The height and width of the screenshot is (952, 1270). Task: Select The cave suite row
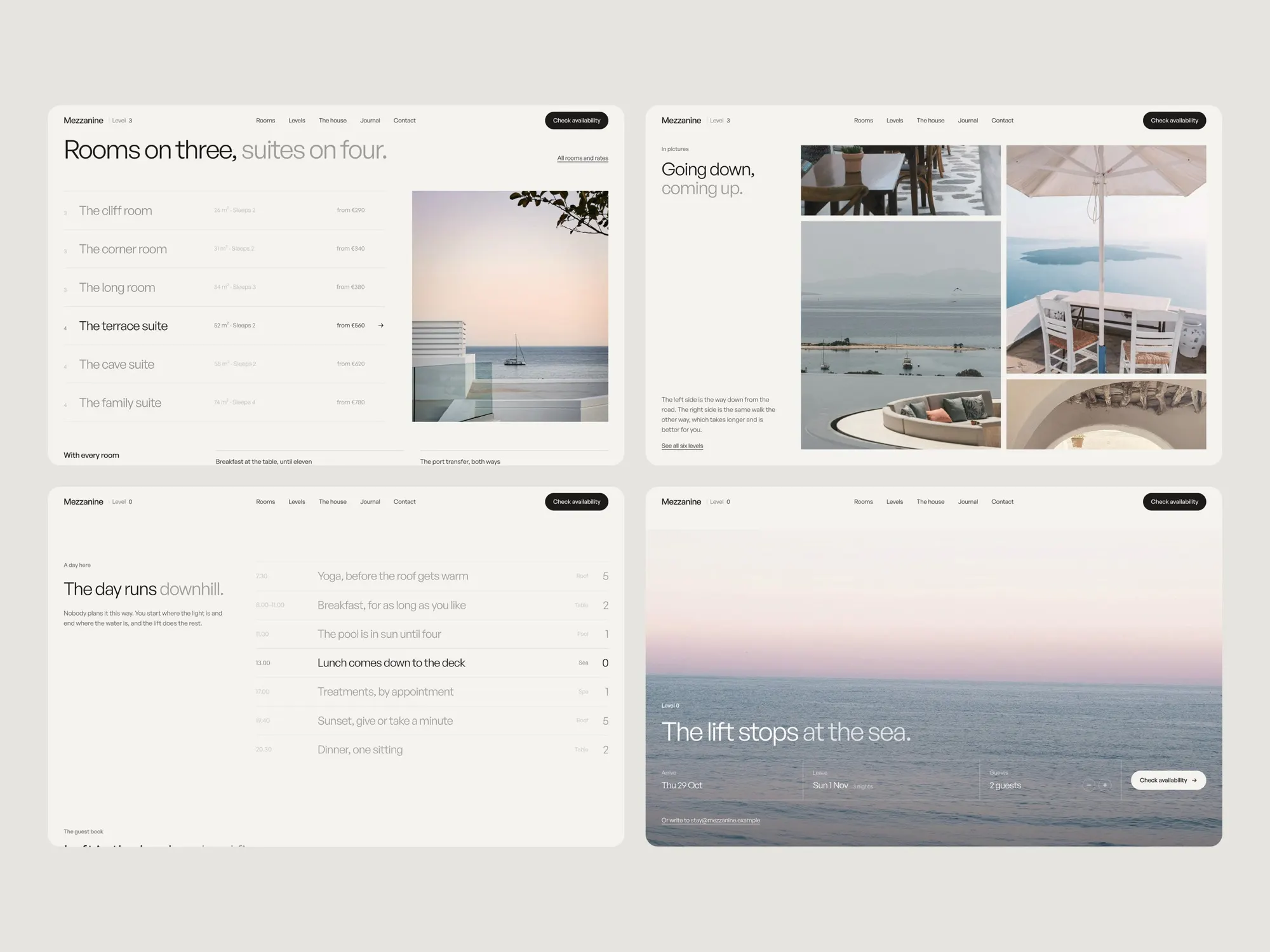click(224, 364)
